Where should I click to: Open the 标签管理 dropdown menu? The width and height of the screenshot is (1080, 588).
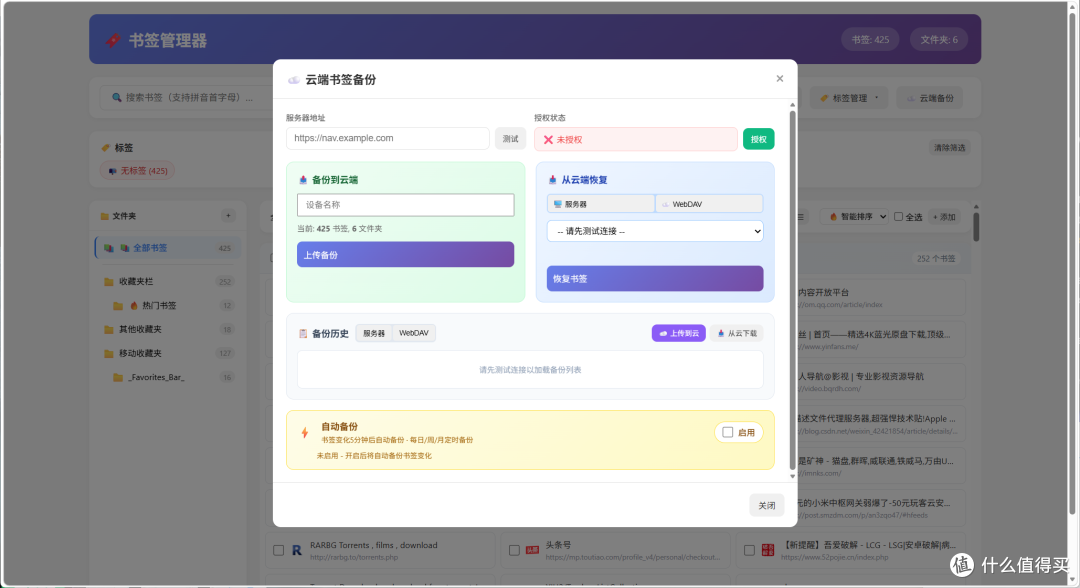tap(849, 98)
